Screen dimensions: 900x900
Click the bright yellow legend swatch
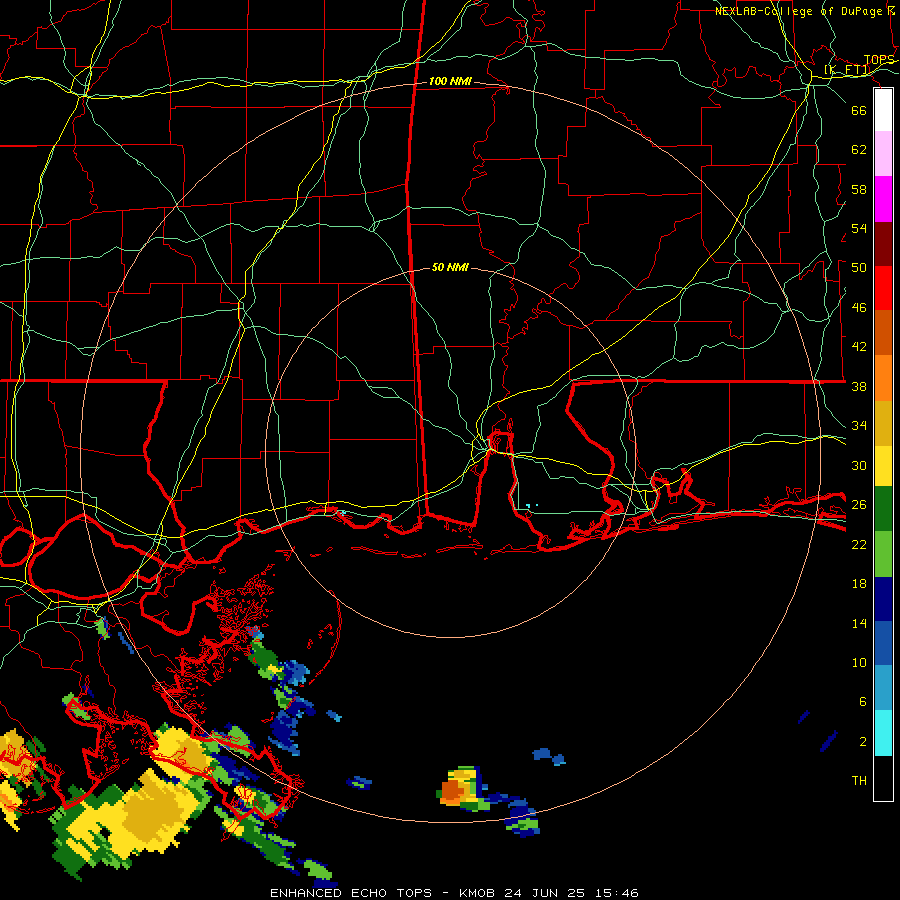tap(883, 466)
